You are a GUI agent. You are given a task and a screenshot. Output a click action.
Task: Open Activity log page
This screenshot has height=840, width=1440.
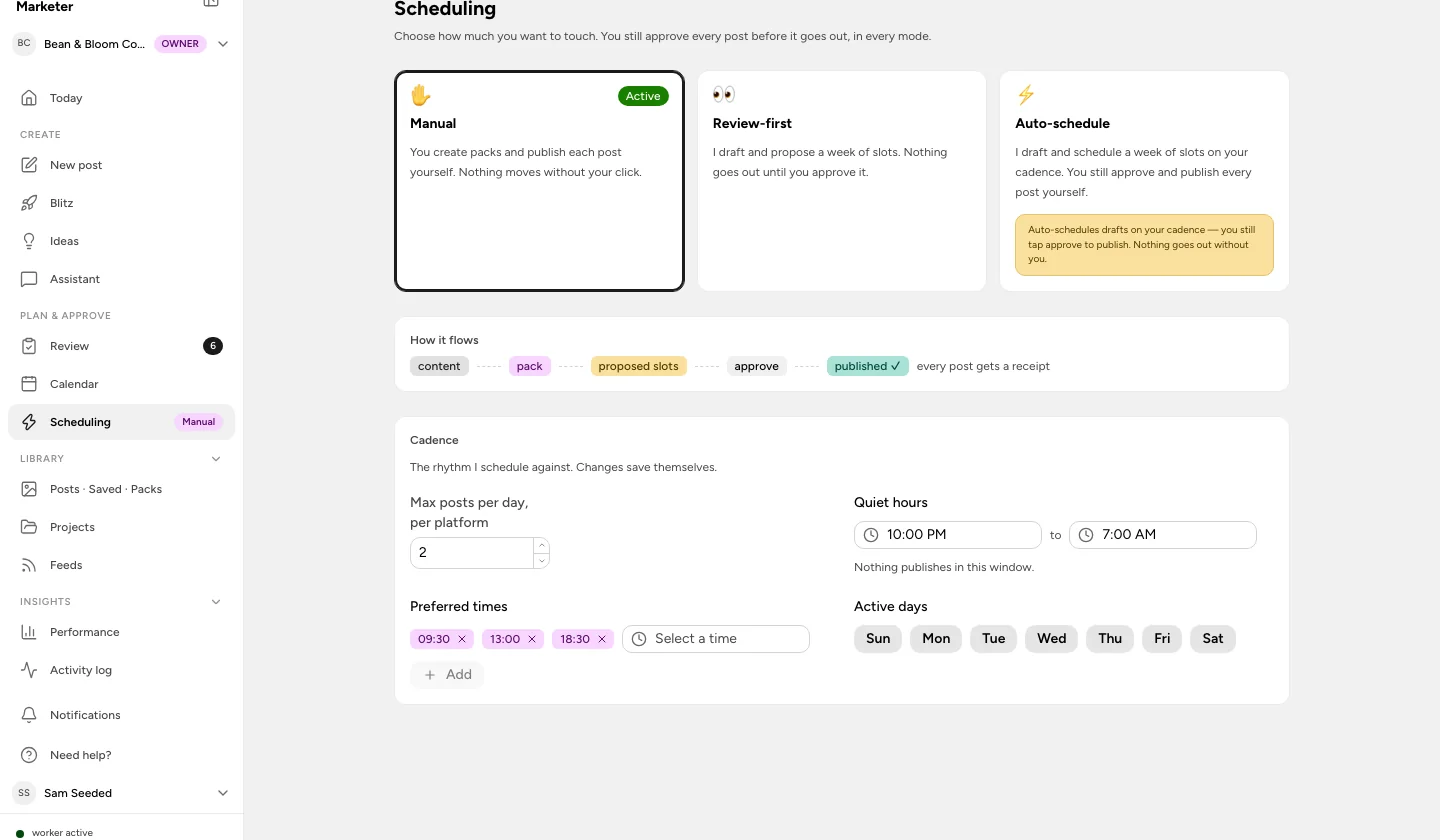pos(121,670)
